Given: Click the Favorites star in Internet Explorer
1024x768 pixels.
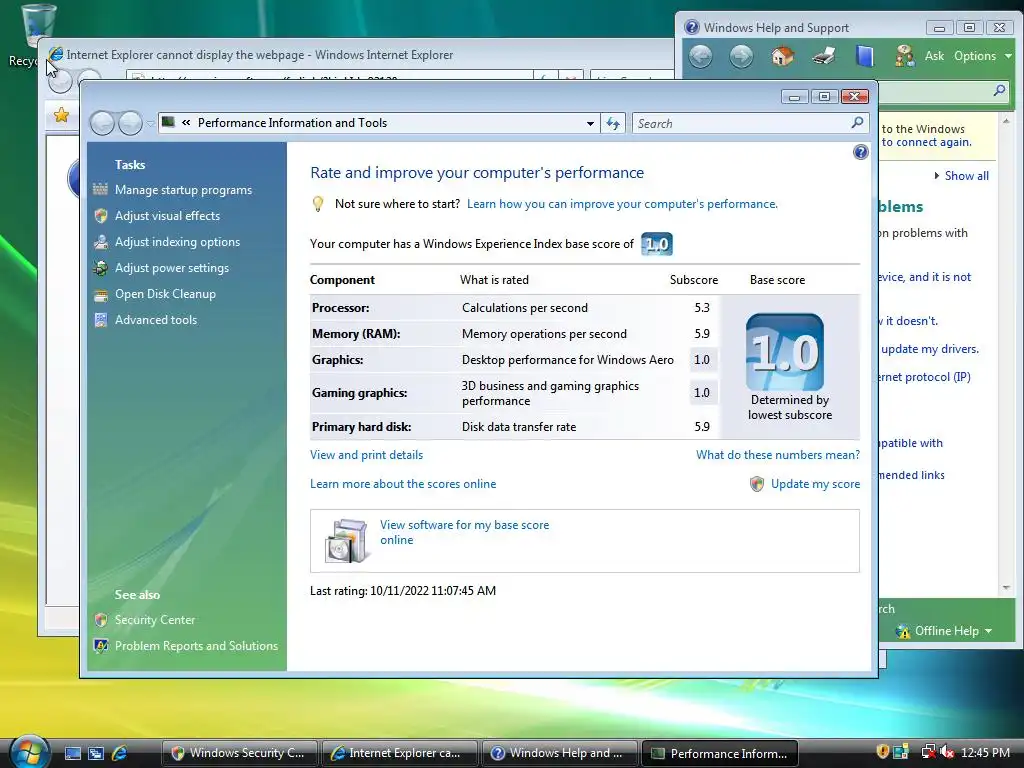Looking at the screenshot, I should point(61,115).
